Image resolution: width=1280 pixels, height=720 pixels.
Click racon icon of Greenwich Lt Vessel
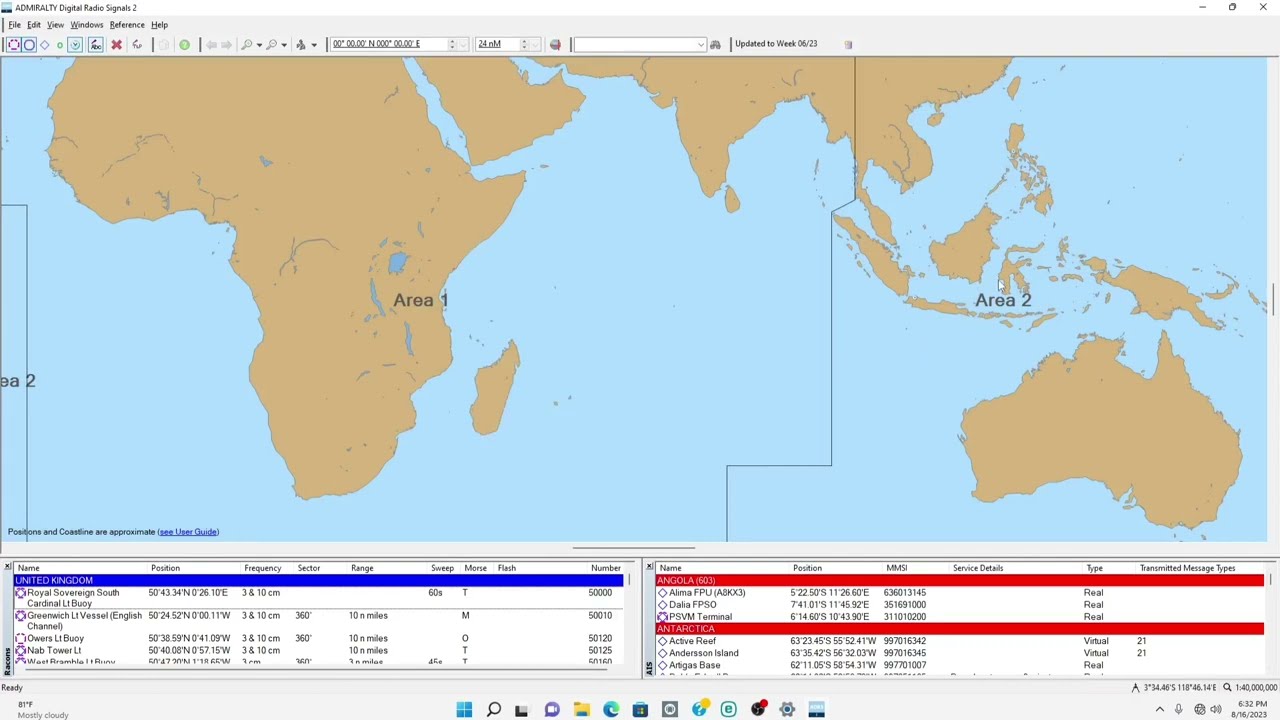20,616
